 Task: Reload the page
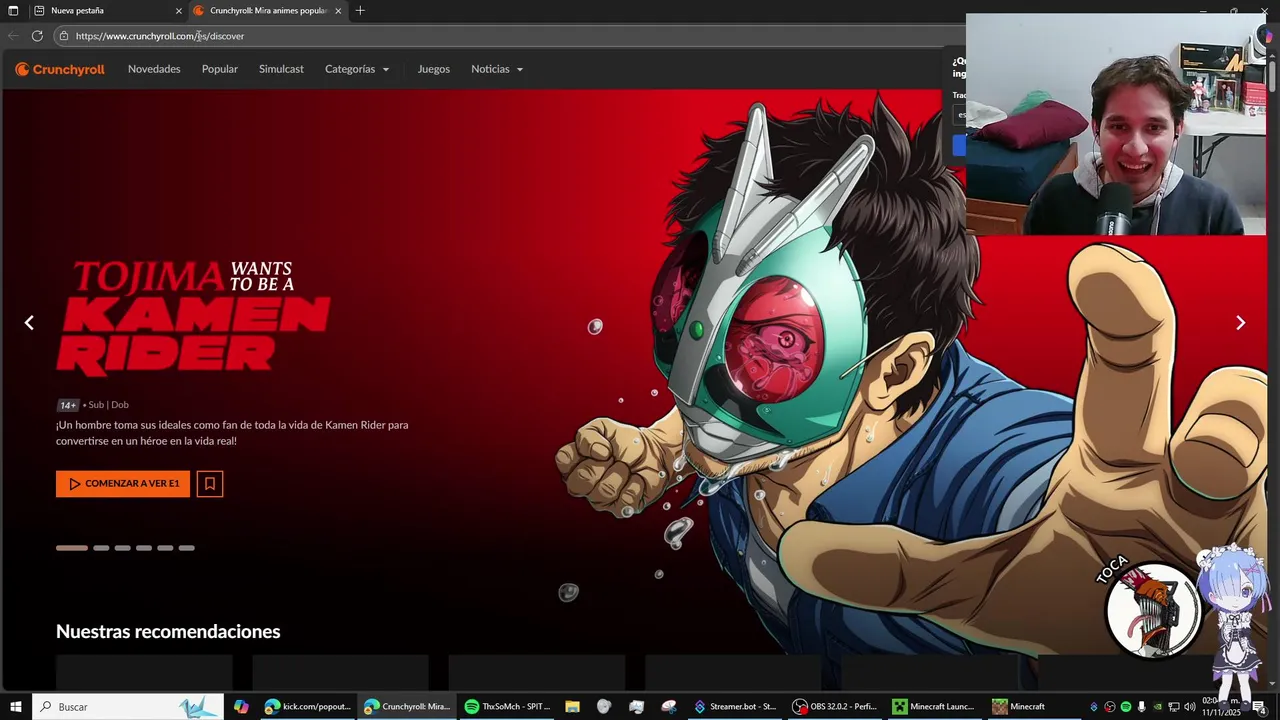pos(37,36)
